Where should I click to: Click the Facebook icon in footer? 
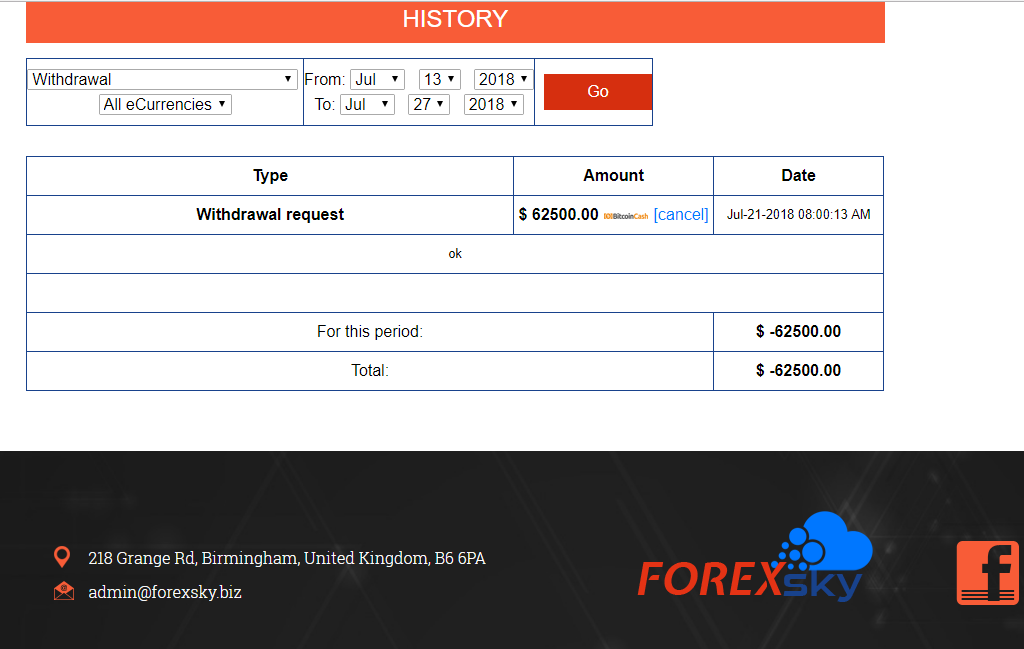[x=988, y=572]
